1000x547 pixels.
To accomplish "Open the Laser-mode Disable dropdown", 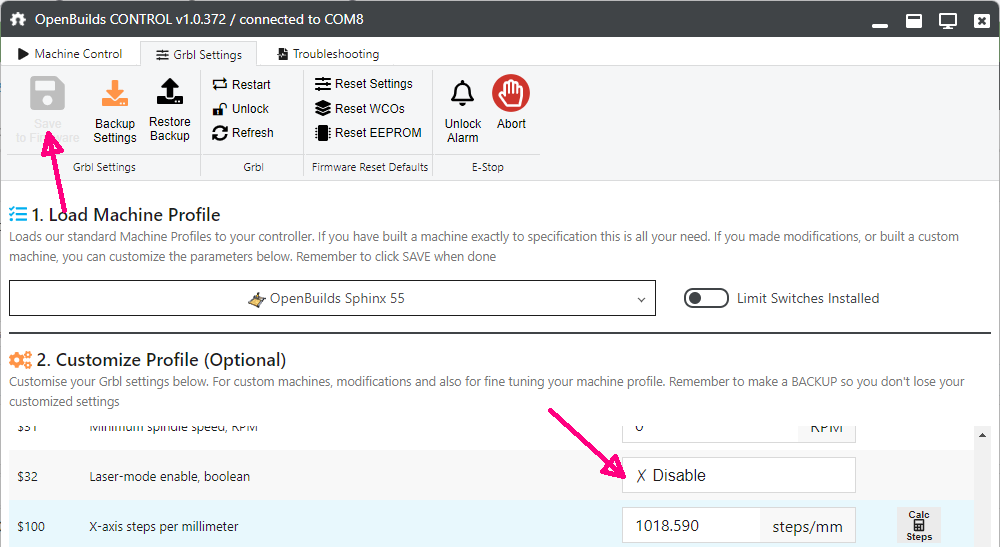I will coord(738,476).
